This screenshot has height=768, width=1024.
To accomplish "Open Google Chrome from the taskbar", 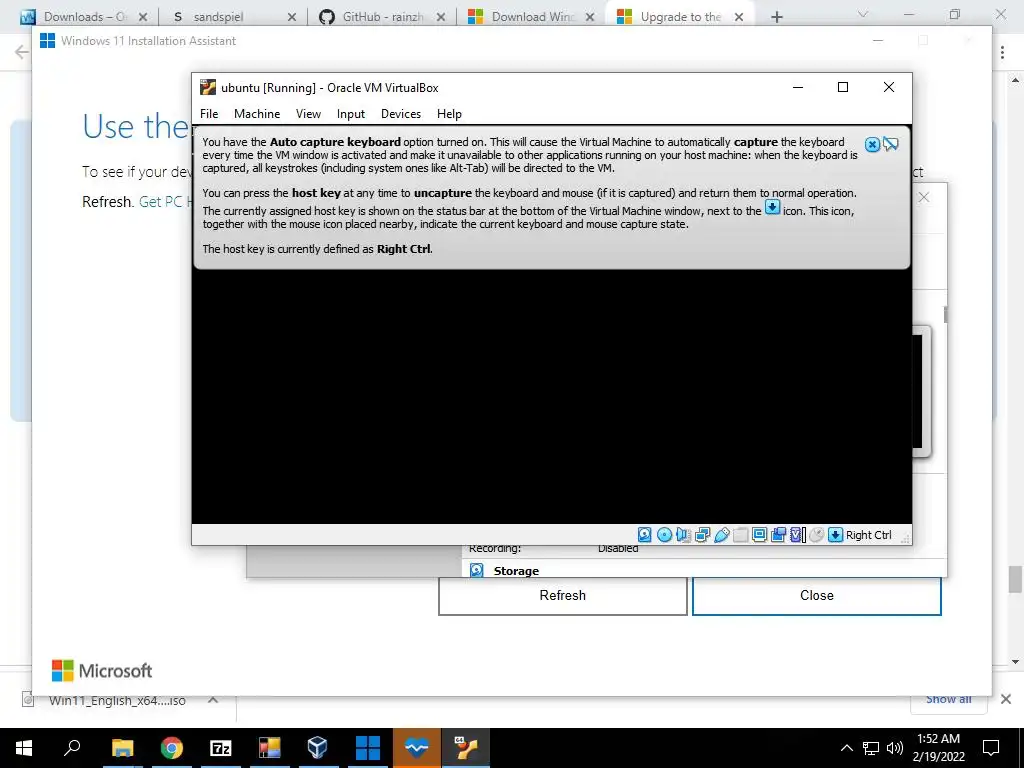I will (172, 748).
